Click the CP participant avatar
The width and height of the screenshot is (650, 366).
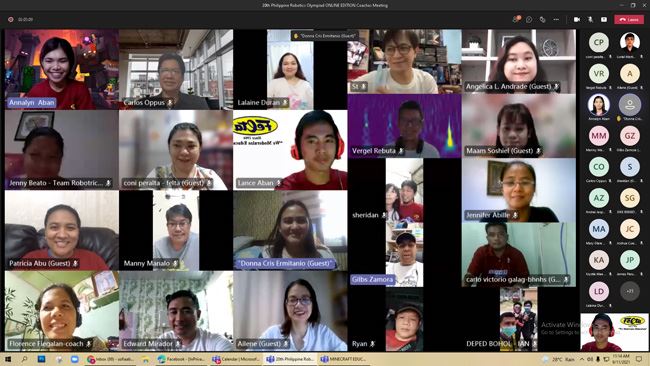tap(599, 42)
